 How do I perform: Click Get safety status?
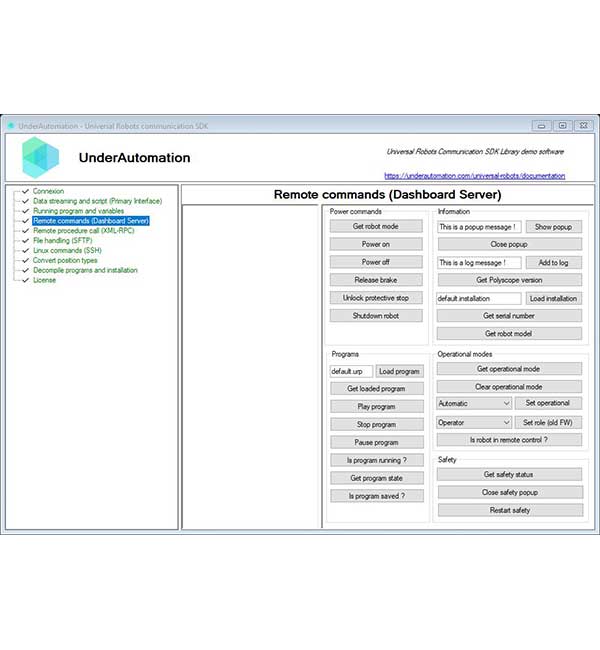point(509,474)
